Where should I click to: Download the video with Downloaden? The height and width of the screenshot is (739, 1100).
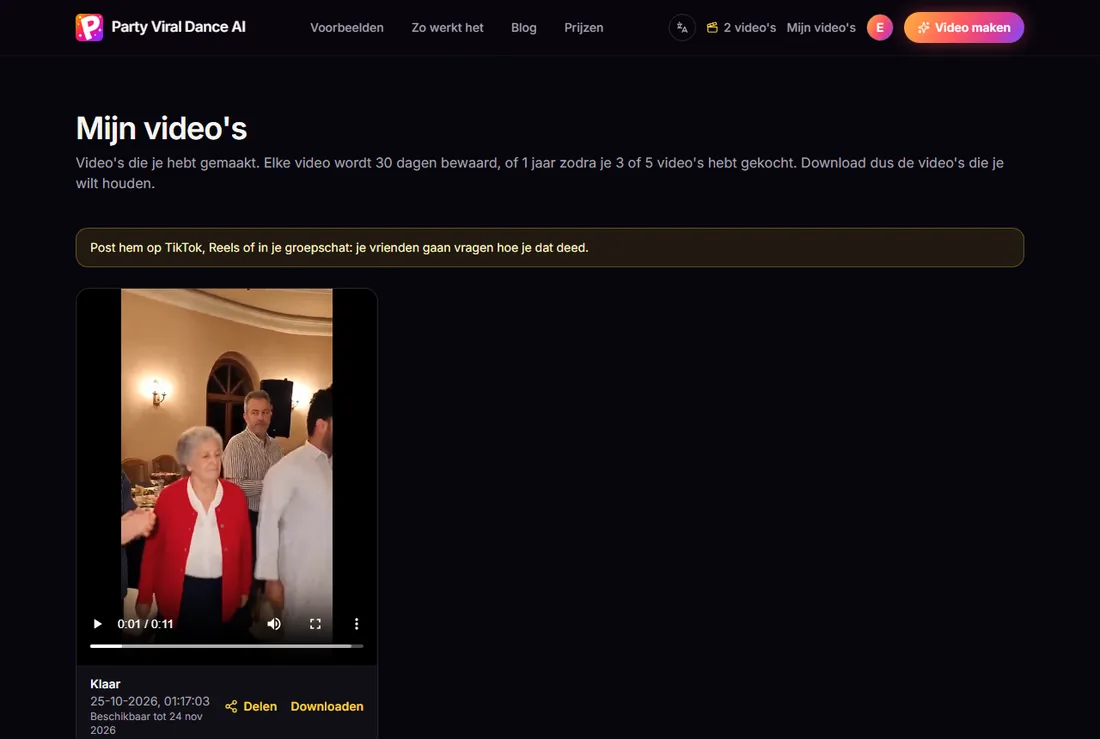(327, 707)
